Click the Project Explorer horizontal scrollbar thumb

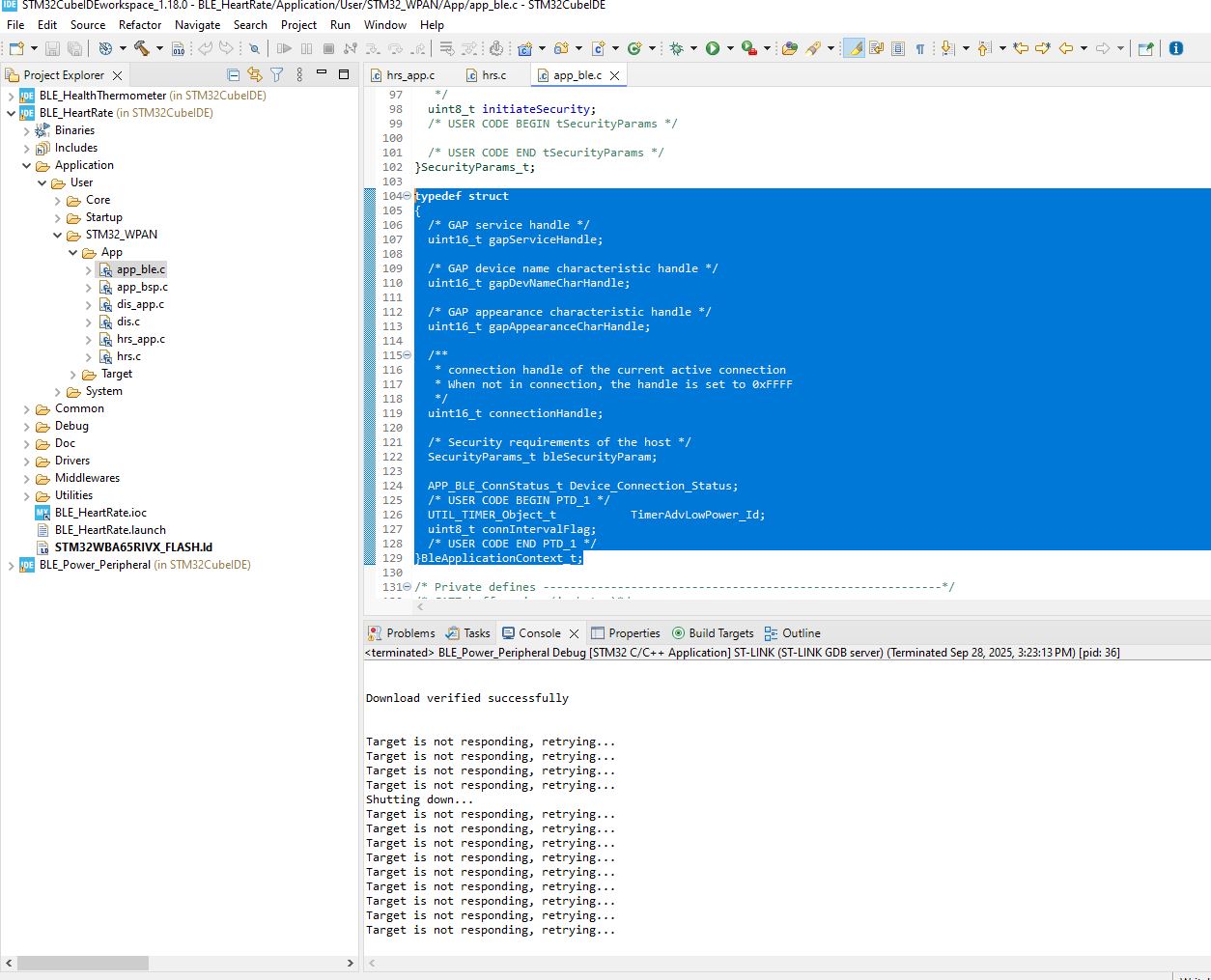(x=83, y=963)
